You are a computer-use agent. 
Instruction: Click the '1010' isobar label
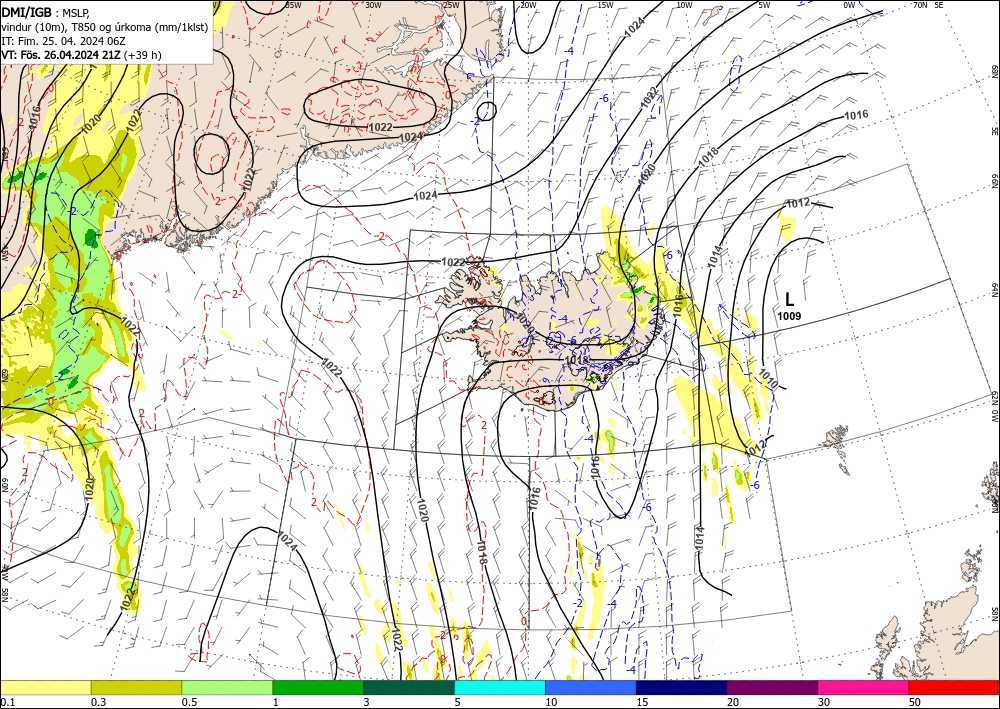(768, 379)
